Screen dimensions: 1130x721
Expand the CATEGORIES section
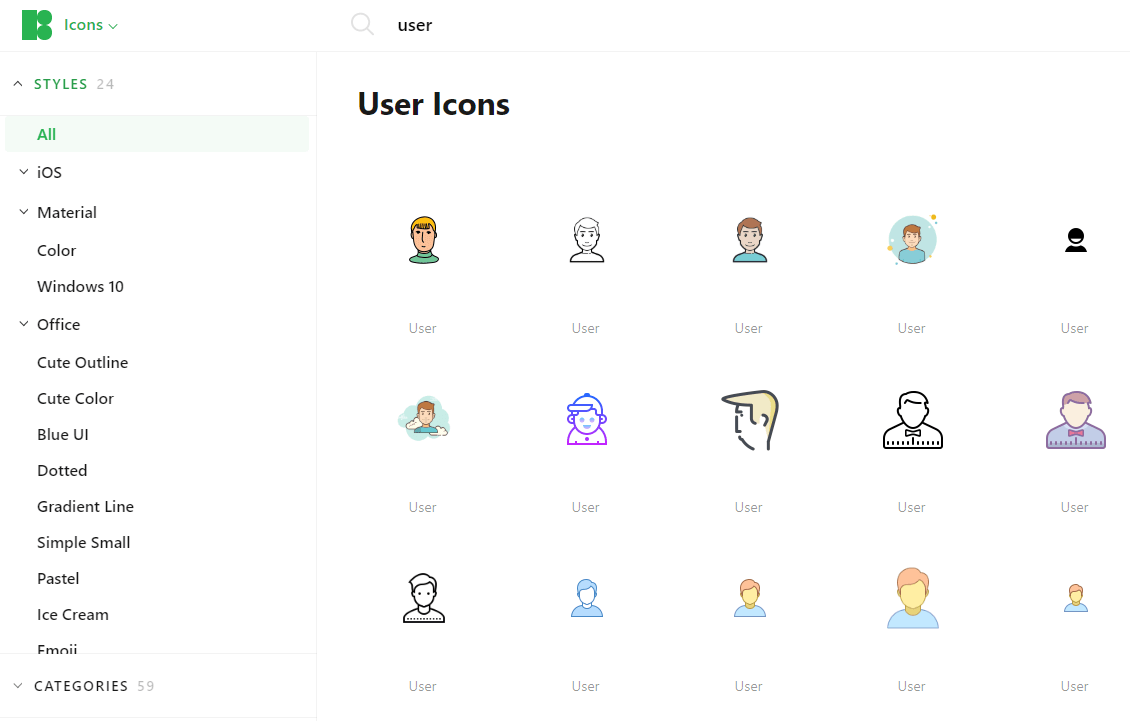coord(18,686)
